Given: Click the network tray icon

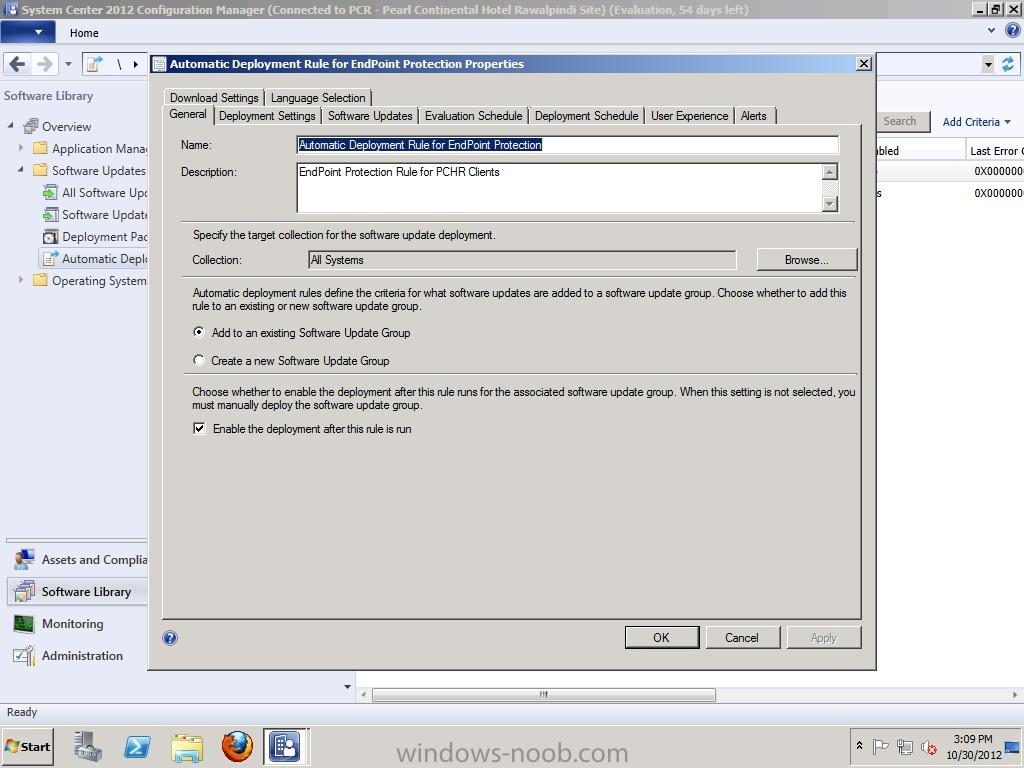Looking at the screenshot, I should [x=905, y=746].
